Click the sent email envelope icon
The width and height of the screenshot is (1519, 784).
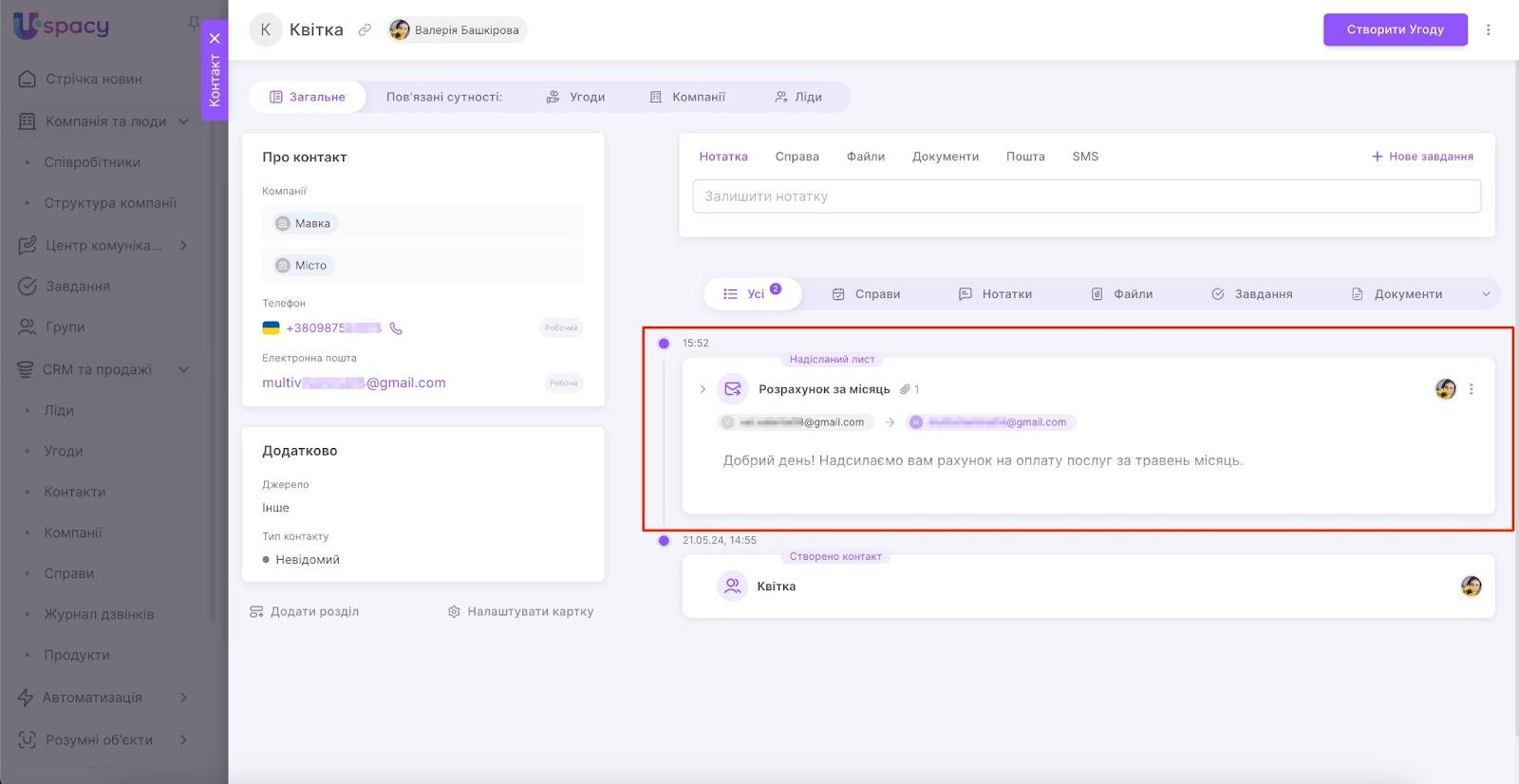click(x=732, y=389)
